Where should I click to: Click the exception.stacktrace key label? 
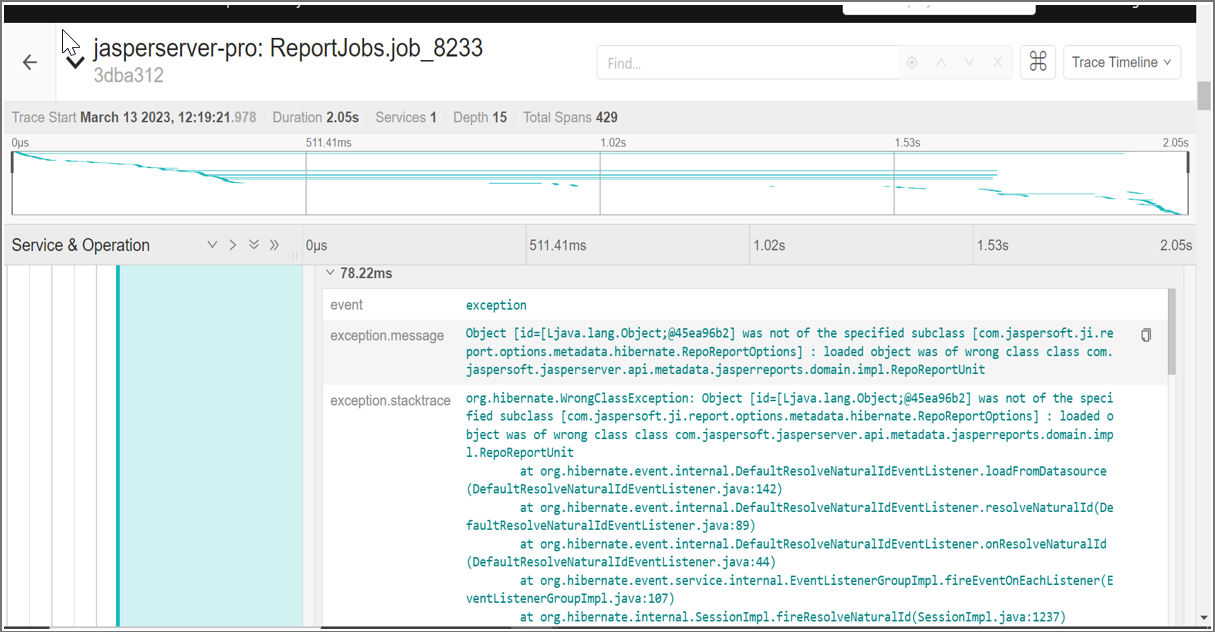(390, 401)
